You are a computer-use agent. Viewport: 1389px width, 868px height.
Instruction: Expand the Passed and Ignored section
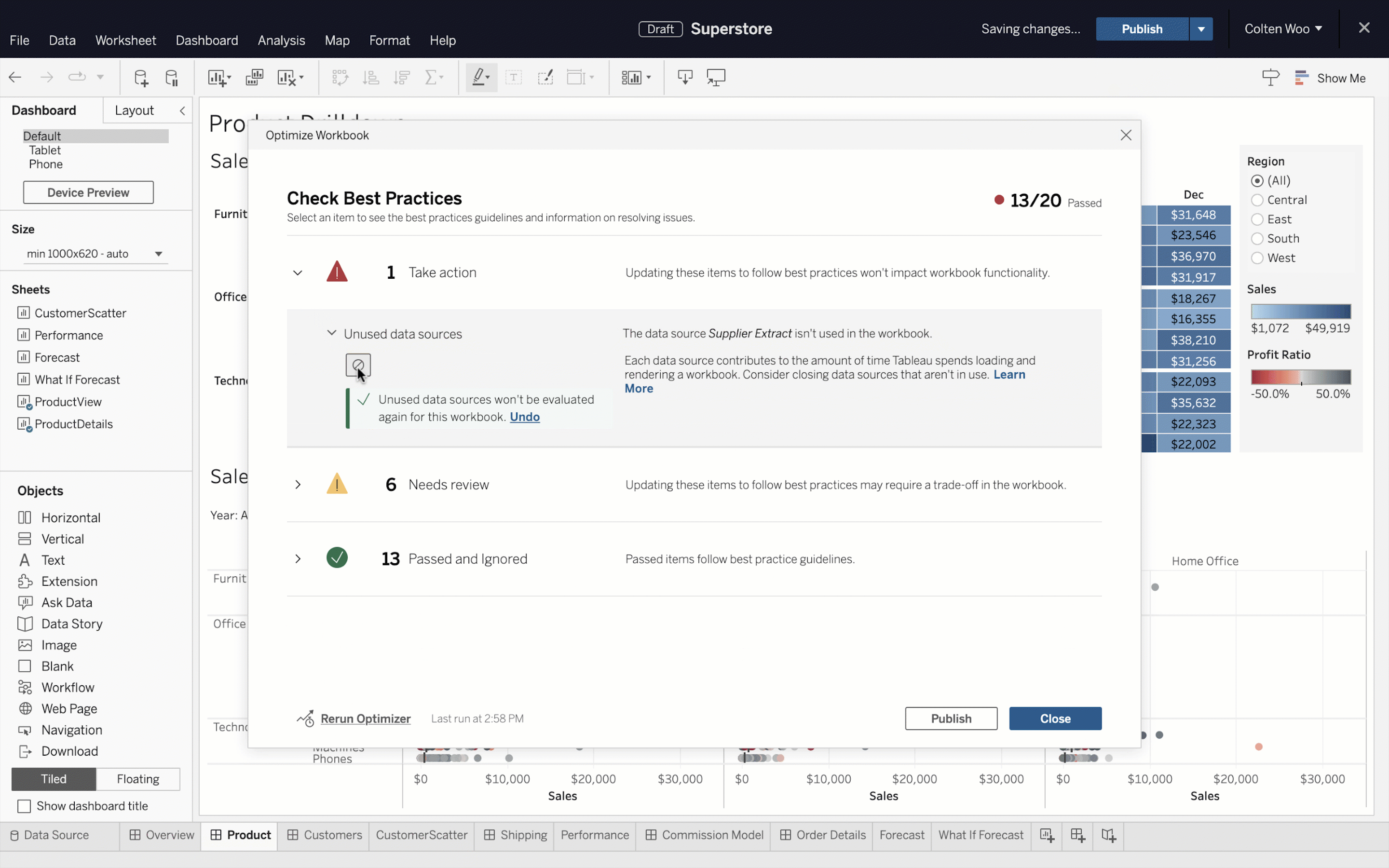pos(298,558)
